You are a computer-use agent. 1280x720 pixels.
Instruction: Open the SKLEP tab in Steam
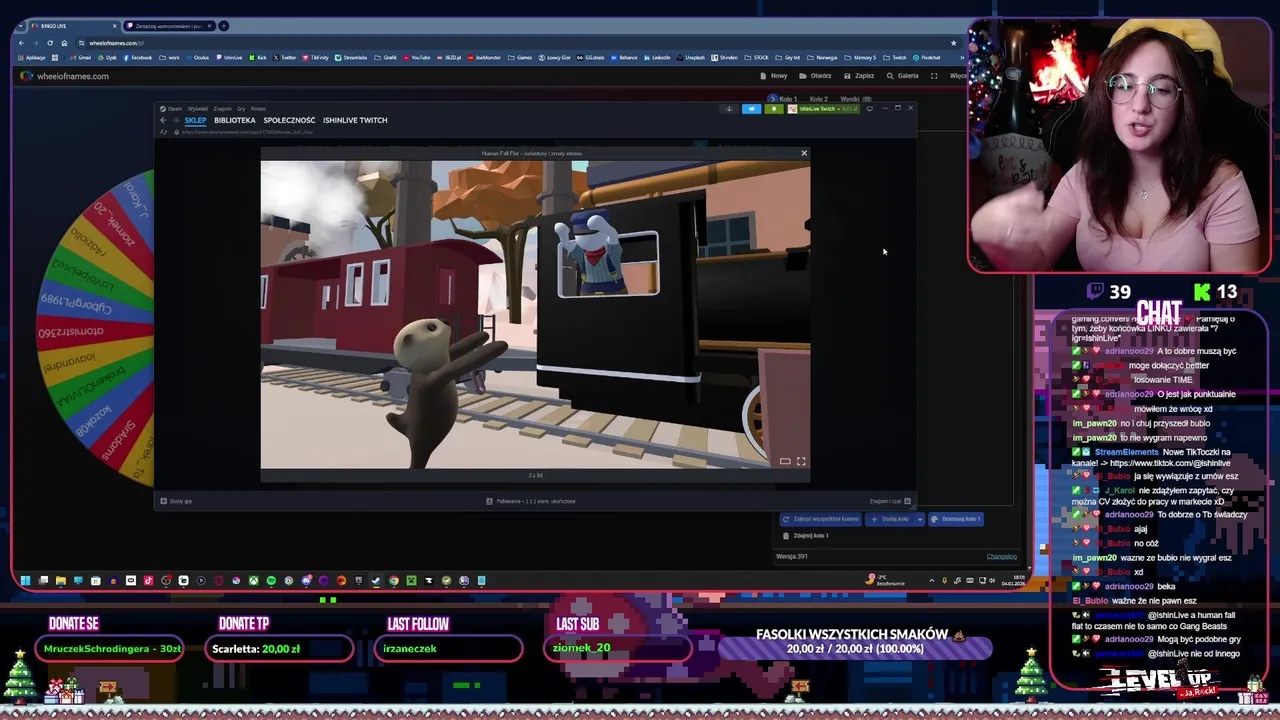195,120
